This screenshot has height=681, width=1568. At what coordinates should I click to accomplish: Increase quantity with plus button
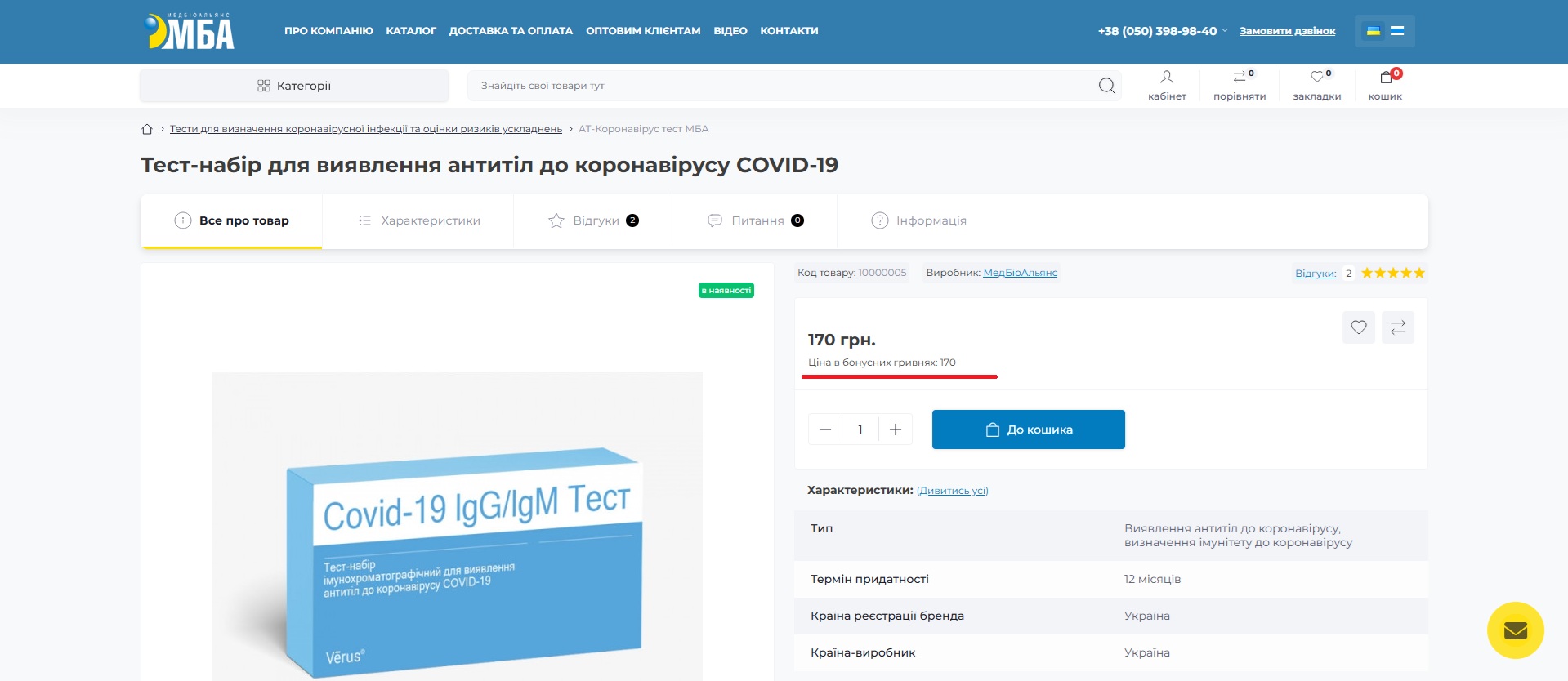click(x=896, y=430)
